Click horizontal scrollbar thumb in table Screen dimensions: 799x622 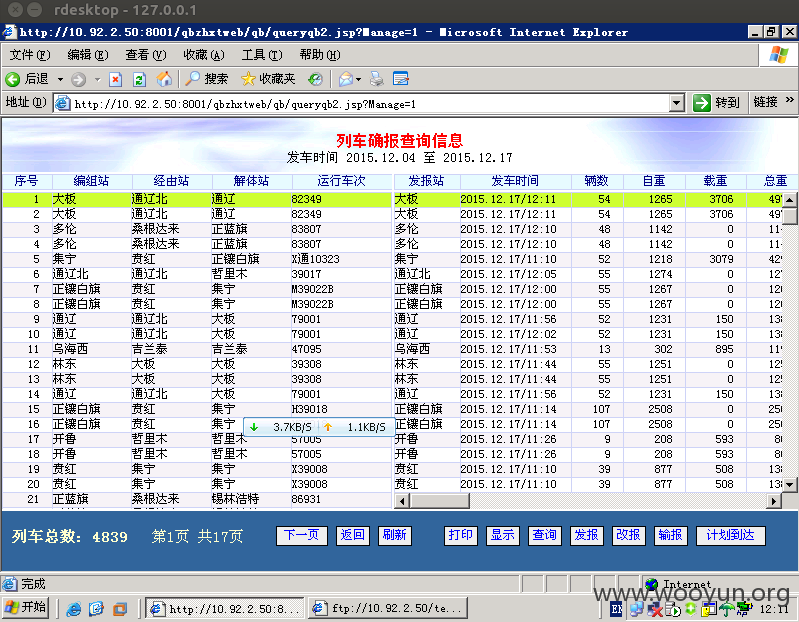point(440,501)
